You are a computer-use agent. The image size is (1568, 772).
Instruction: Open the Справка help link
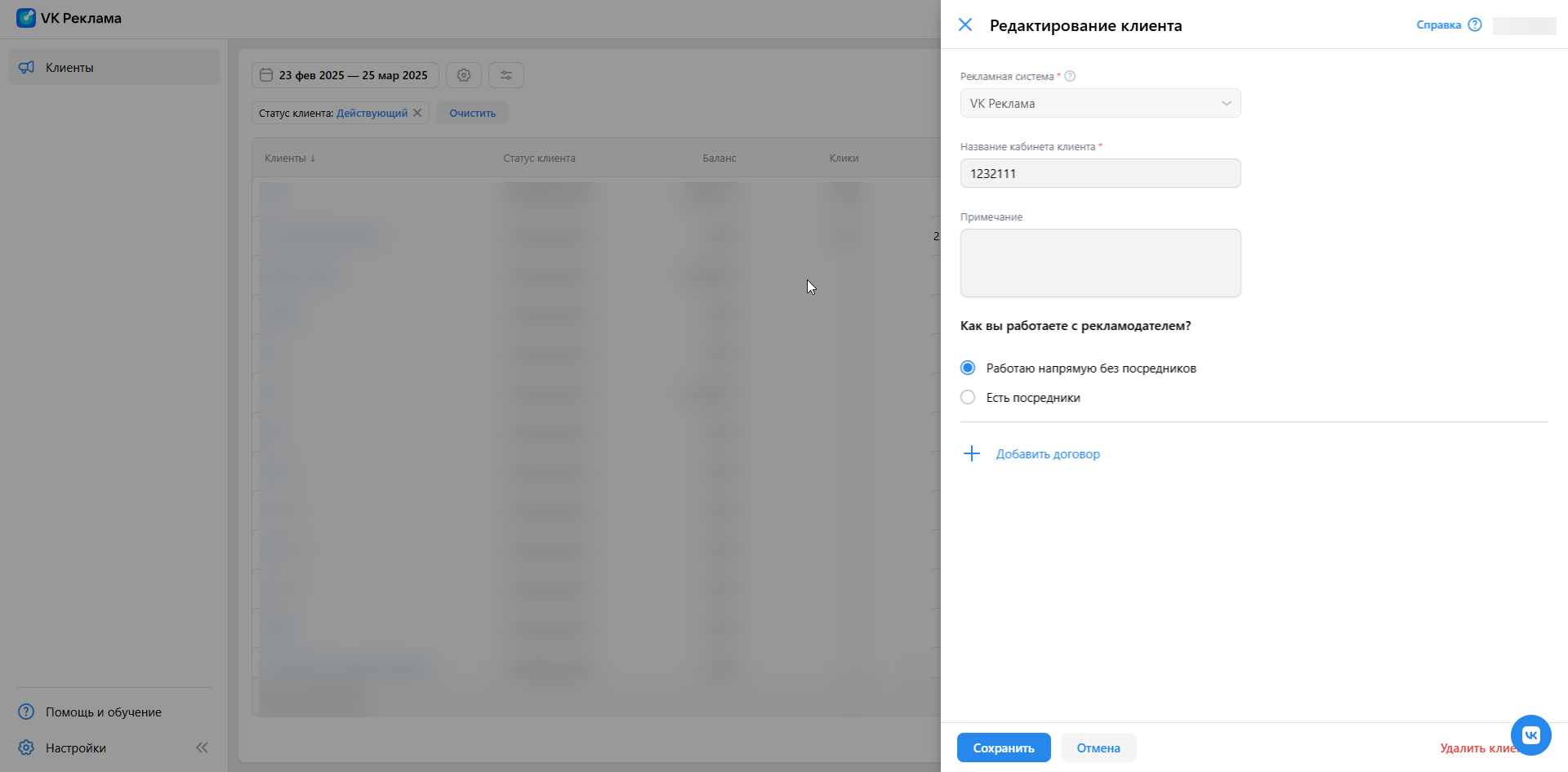click(1438, 25)
